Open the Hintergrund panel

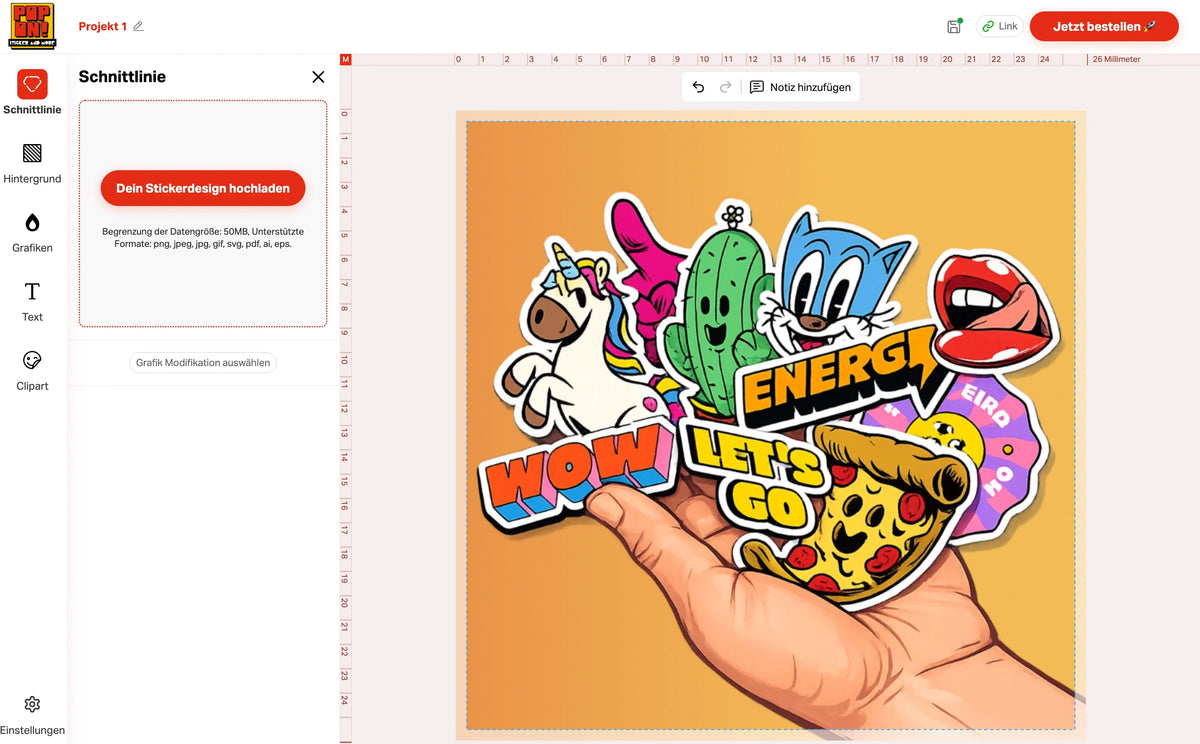[x=32, y=163]
